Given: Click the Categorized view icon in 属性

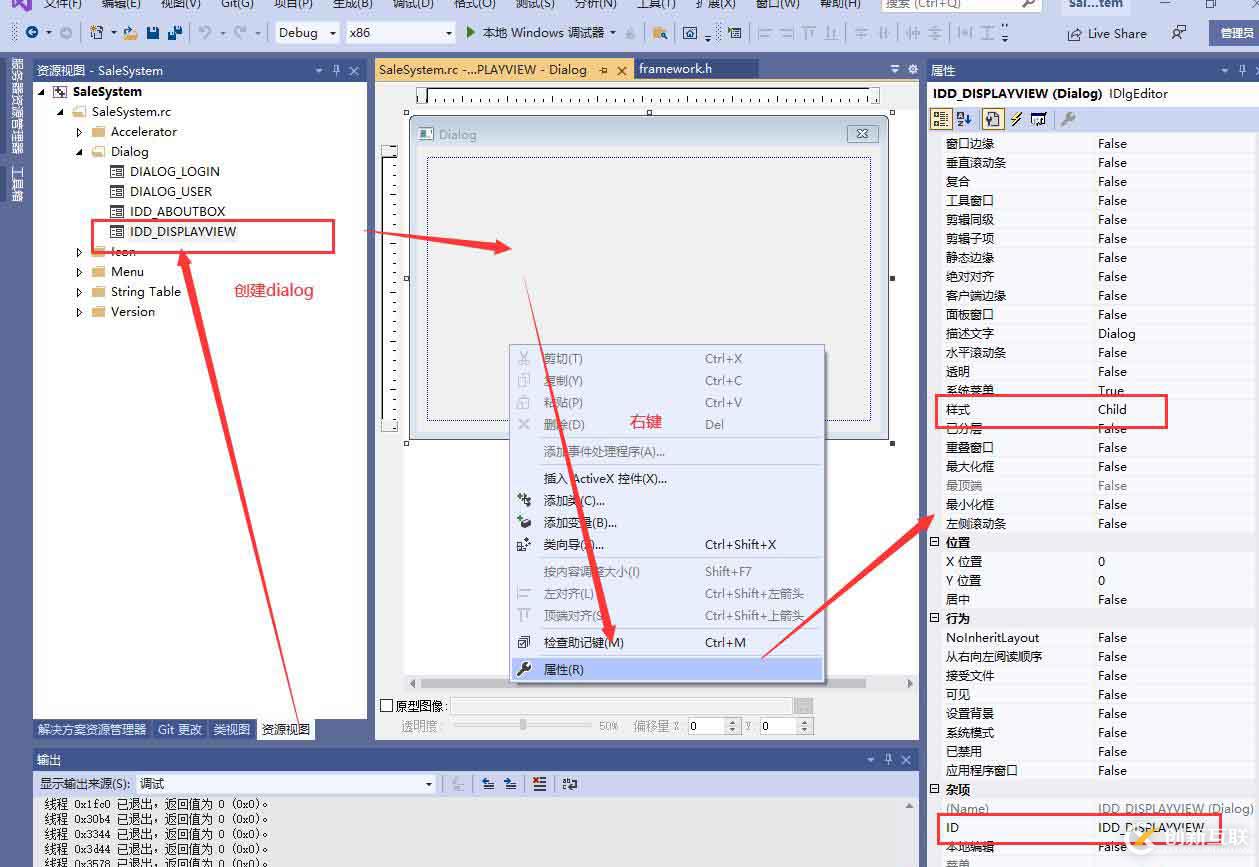Looking at the screenshot, I should tap(940, 119).
